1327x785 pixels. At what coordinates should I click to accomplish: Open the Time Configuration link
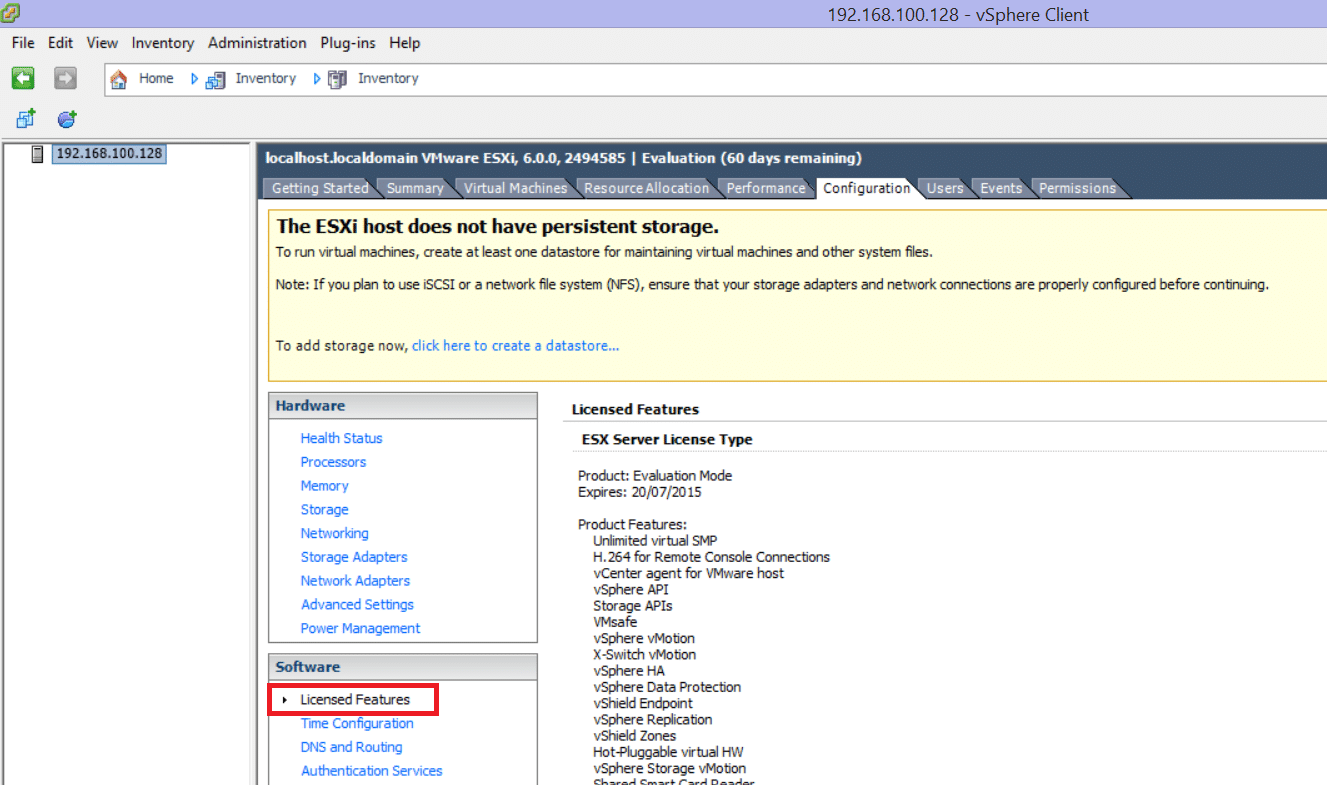point(357,724)
